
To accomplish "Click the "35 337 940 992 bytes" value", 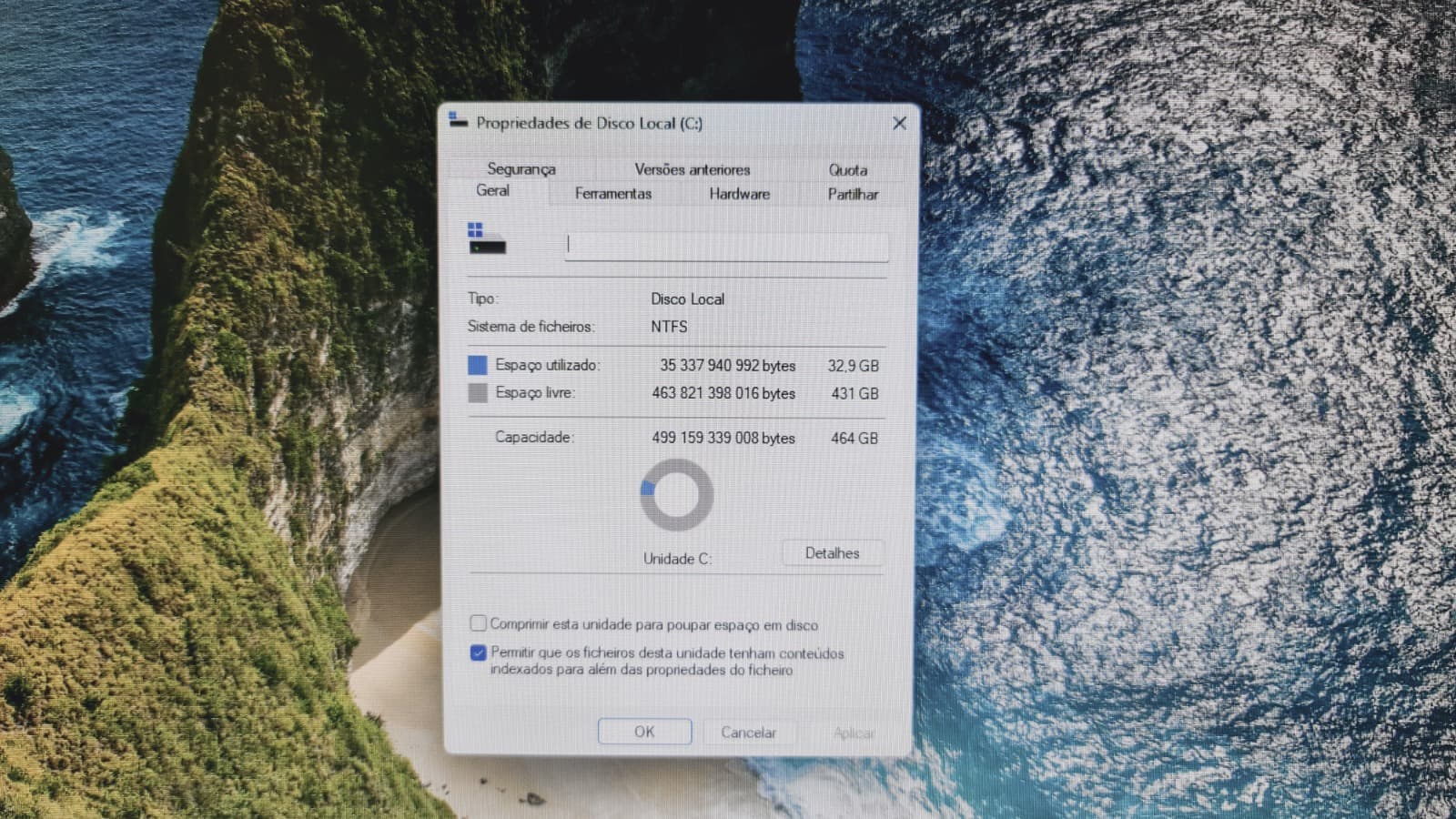I will click(x=727, y=365).
